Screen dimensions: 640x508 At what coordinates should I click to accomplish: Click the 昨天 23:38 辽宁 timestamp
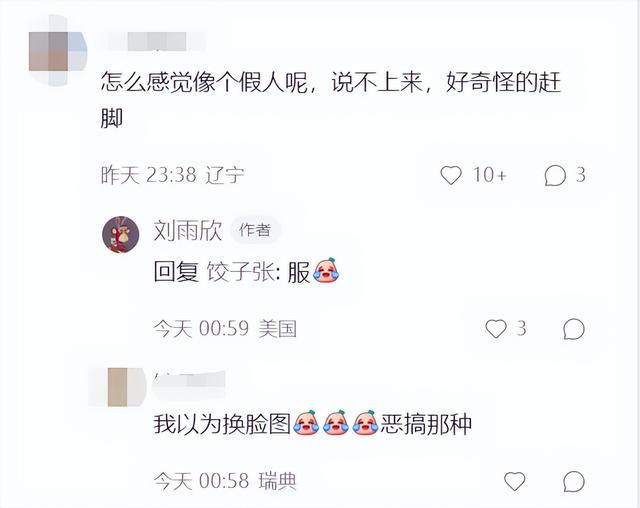coord(173,175)
